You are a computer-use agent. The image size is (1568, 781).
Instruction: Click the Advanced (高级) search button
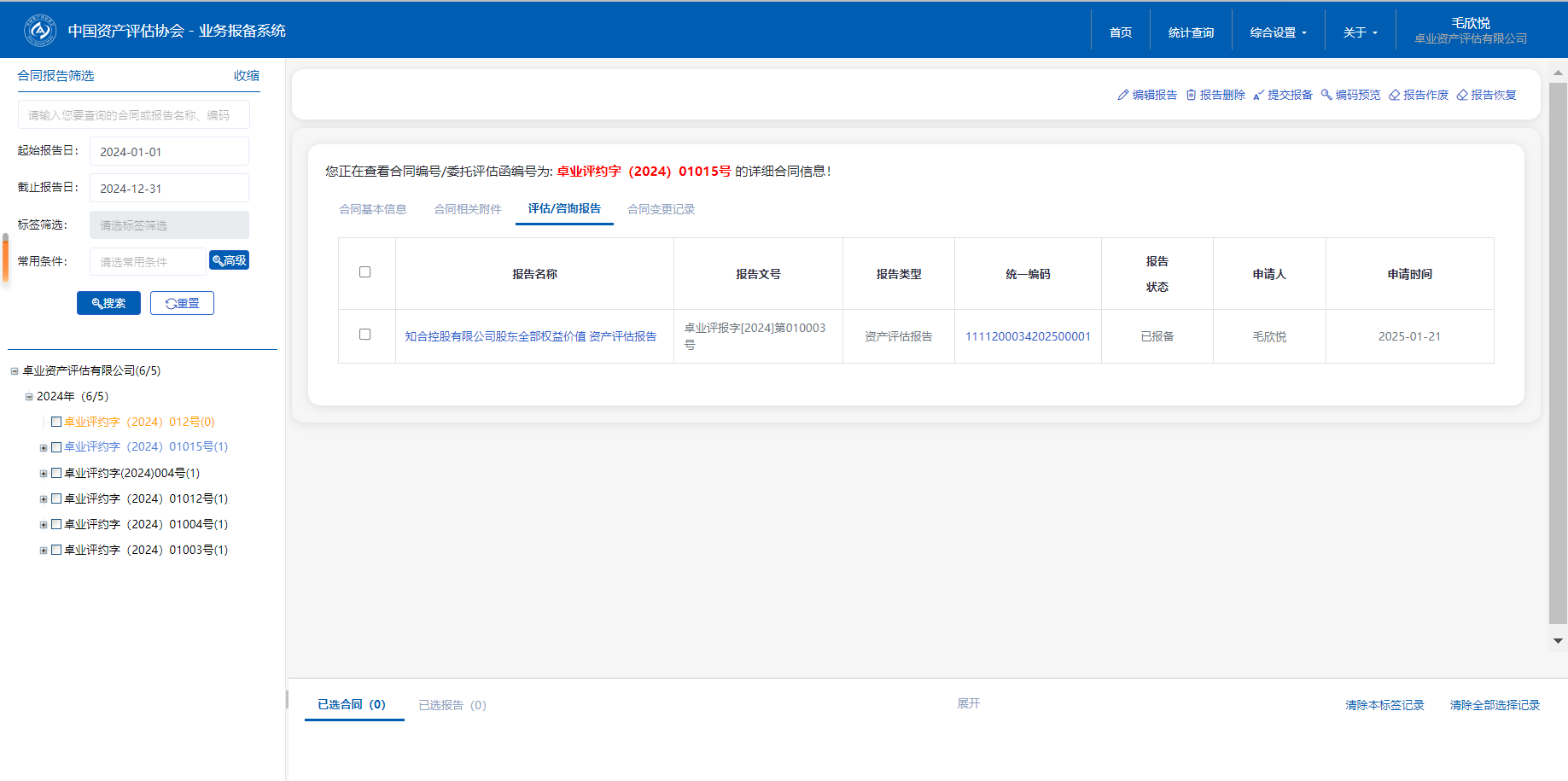coord(229,260)
